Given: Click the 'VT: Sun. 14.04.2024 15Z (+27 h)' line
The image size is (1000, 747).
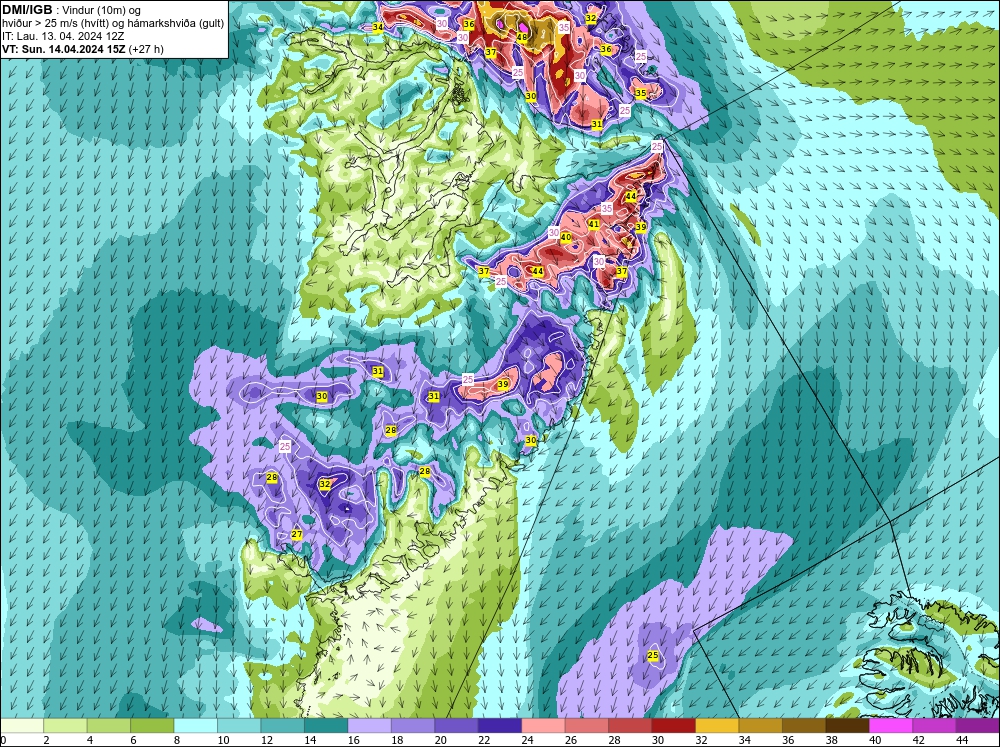Looking at the screenshot, I should coord(83,48).
